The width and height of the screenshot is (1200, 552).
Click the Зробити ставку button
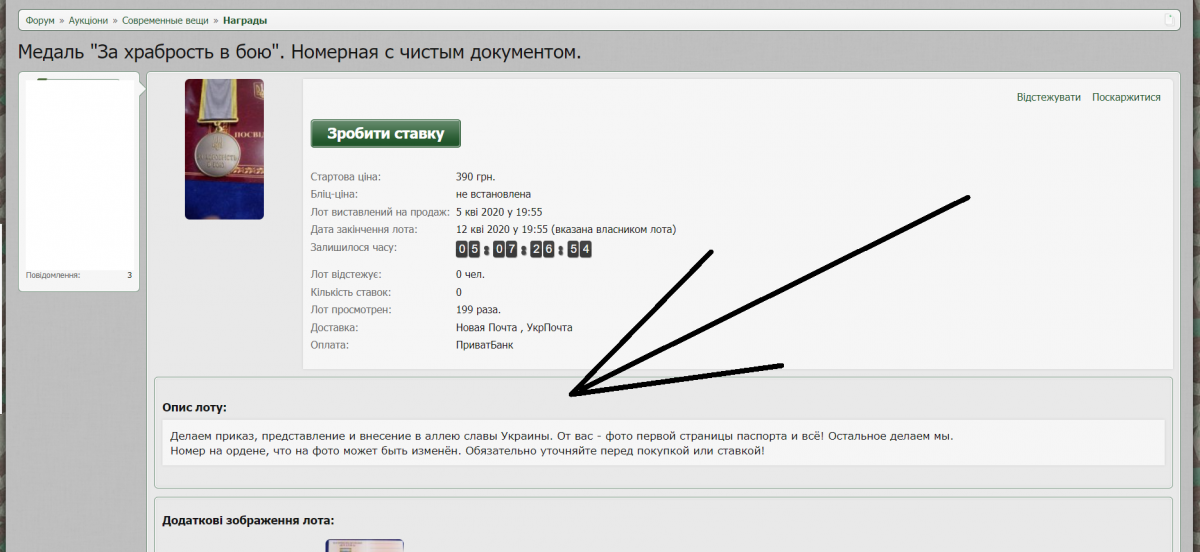(x=386, y=133)
